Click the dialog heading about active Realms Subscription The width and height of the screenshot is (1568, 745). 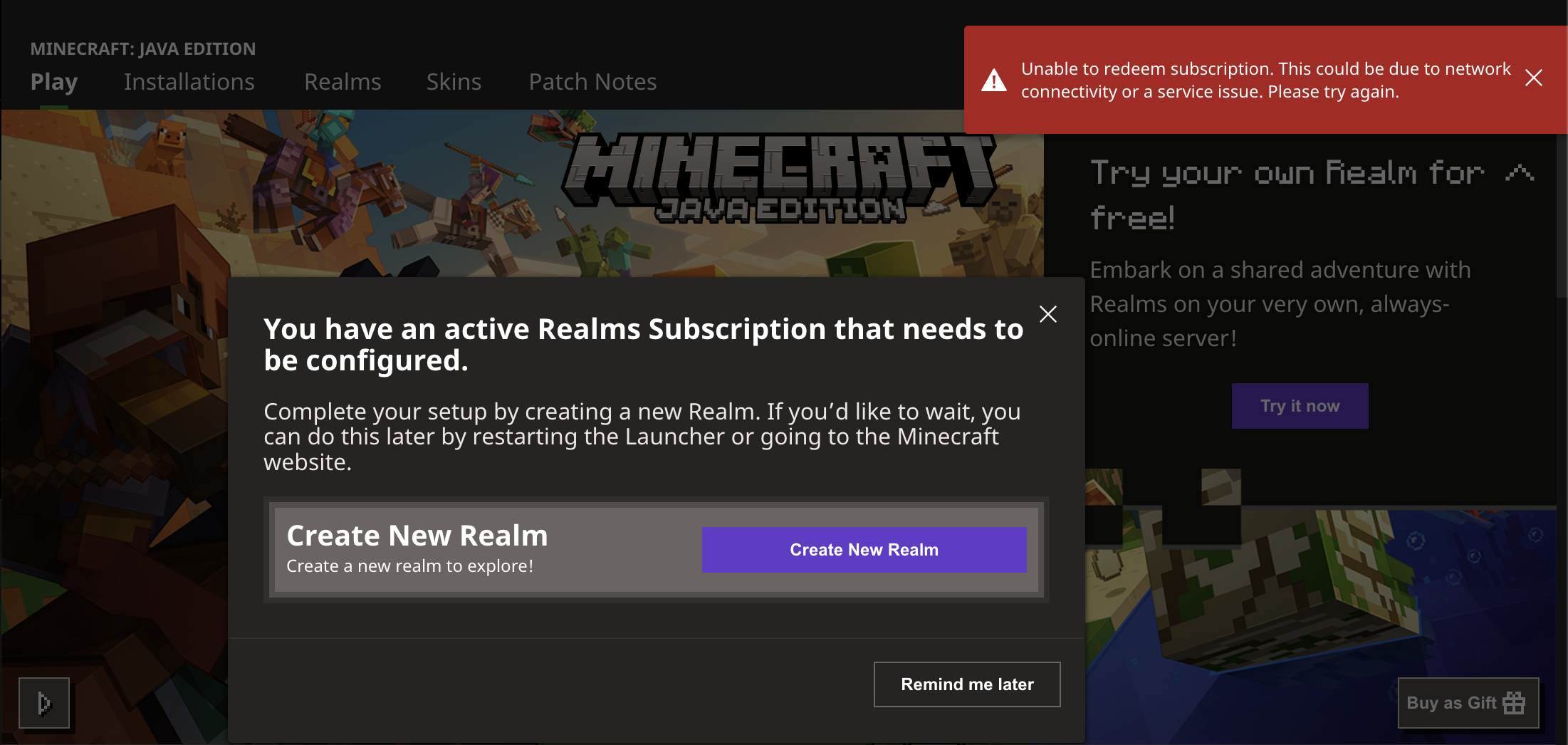[644, 345]
